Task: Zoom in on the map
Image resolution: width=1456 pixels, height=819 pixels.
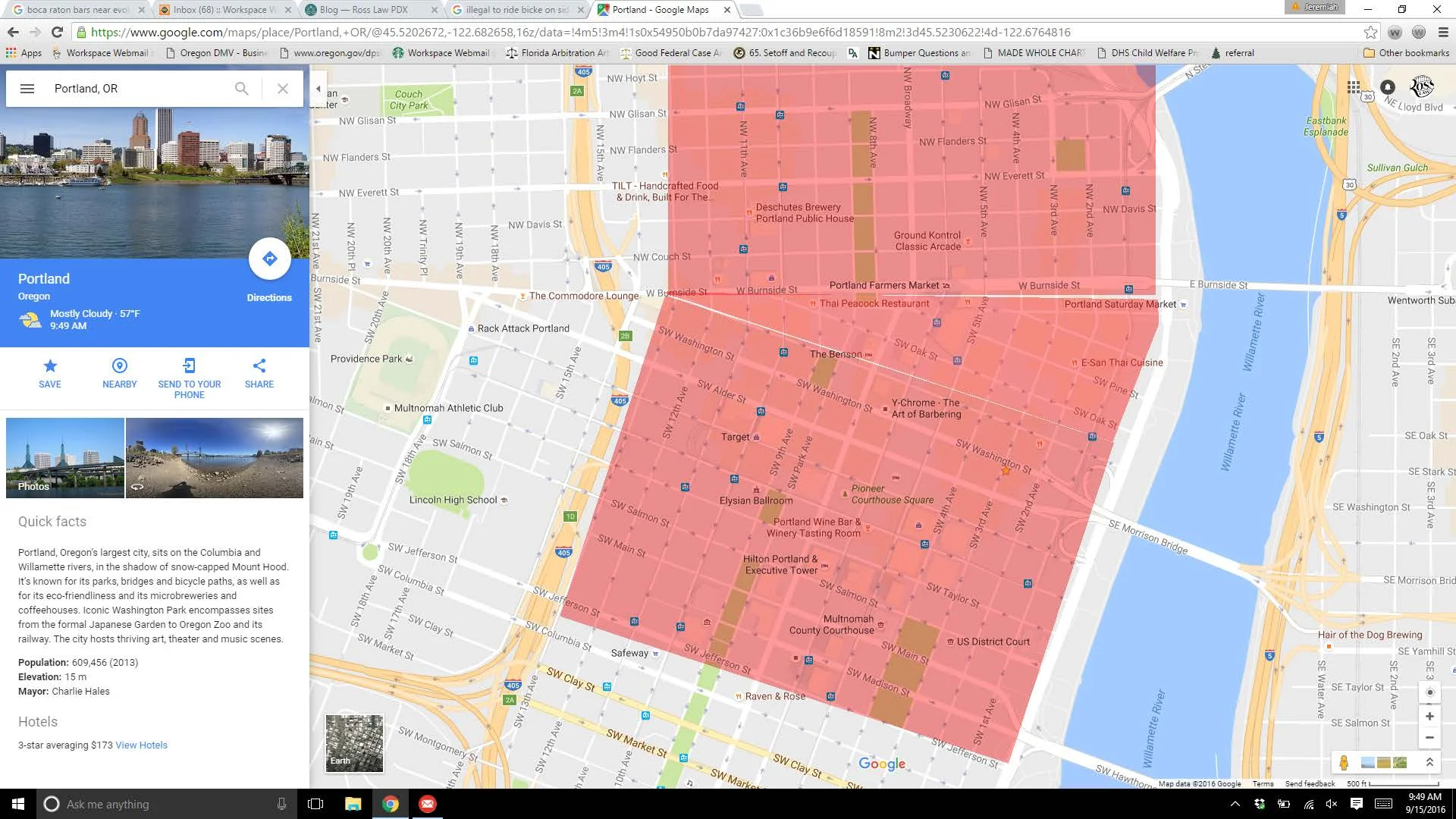Action: click(x=1429, y=717)
